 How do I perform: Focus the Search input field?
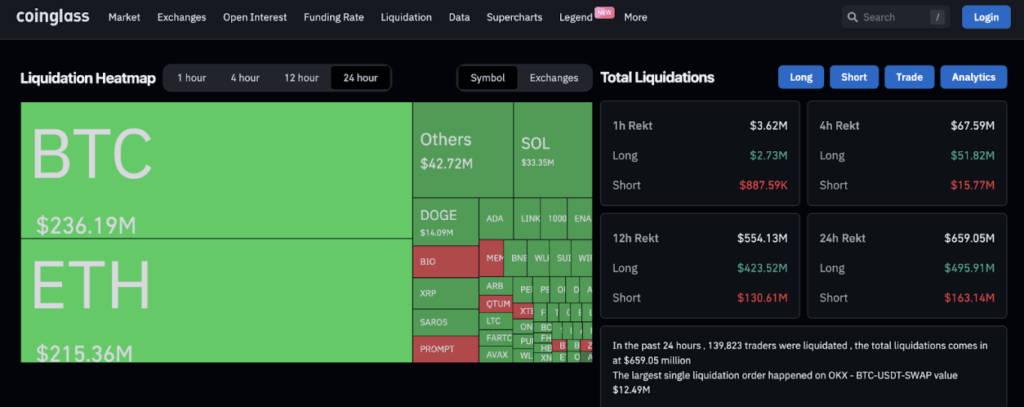click(x=890, y=17)
